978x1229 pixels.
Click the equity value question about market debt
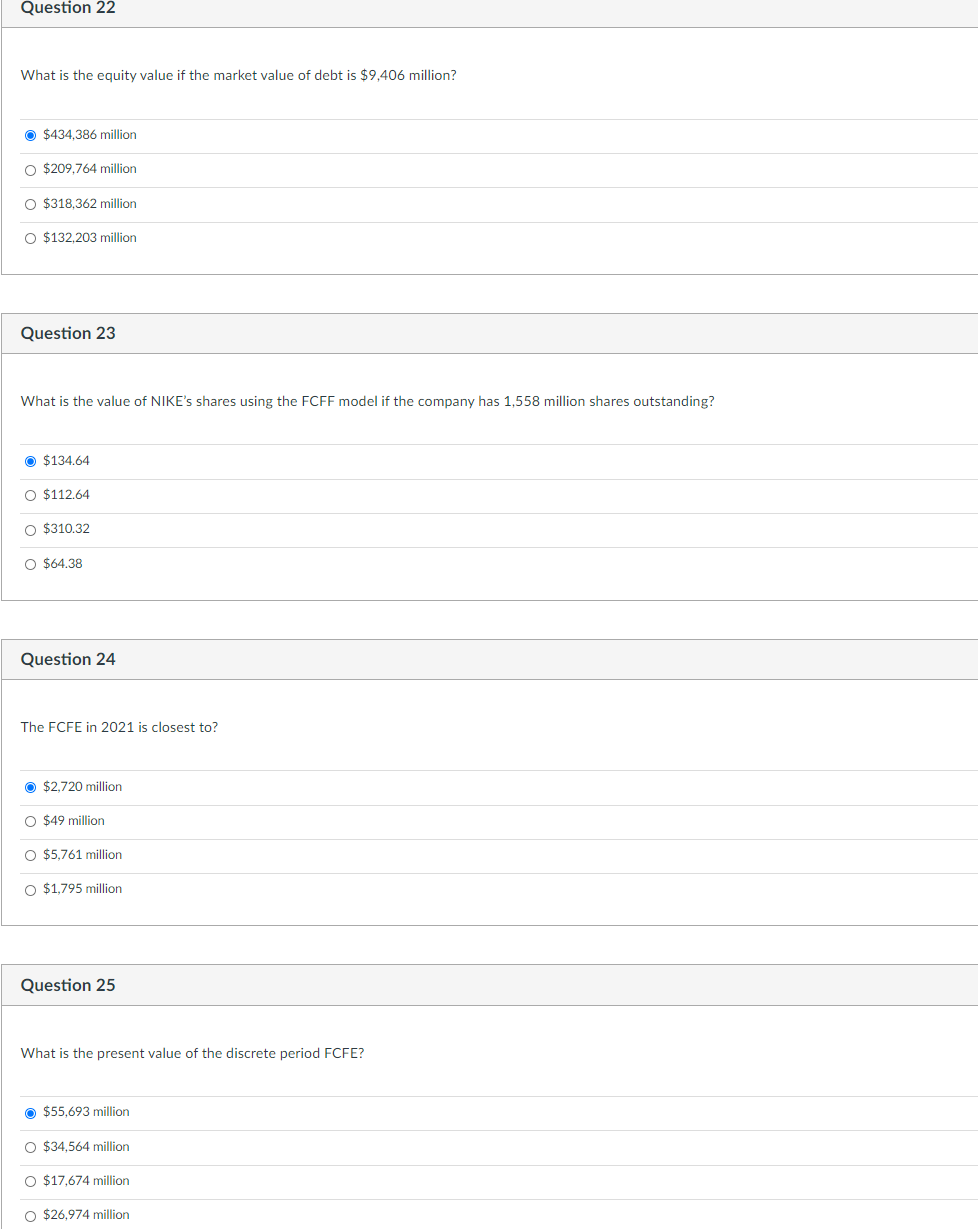coord(239,75)
